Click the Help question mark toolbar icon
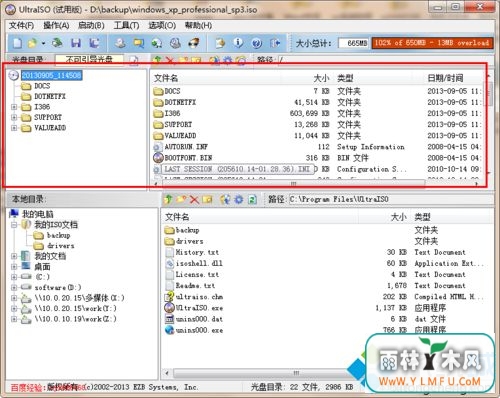Screen dimensions: 500x398 tap(257, 43)
